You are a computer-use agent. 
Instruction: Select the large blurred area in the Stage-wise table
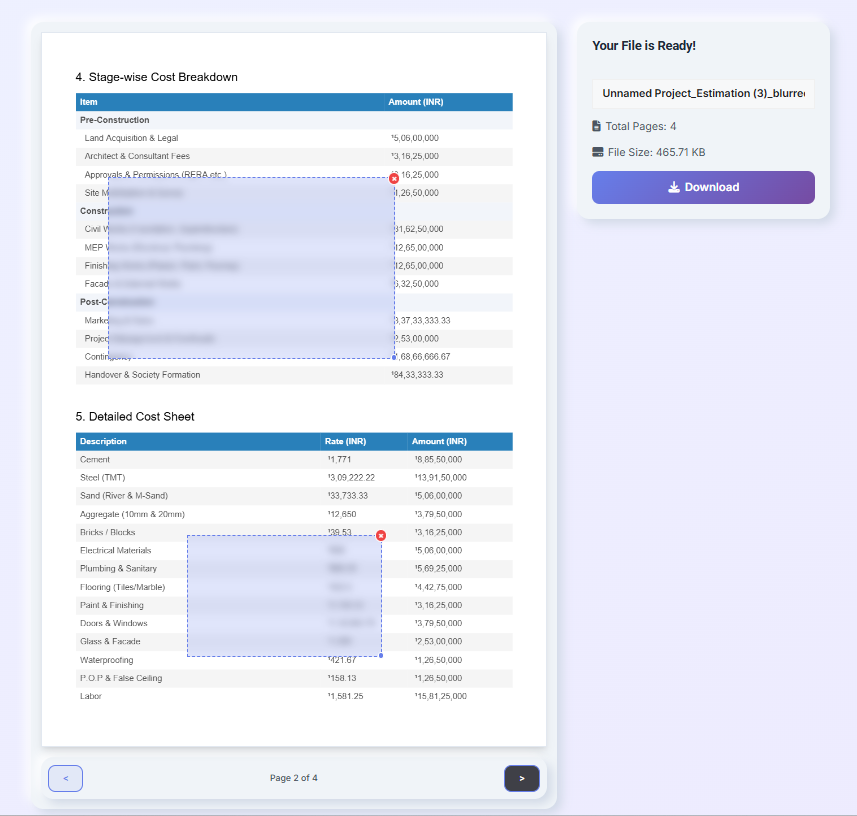pos(251,268)
